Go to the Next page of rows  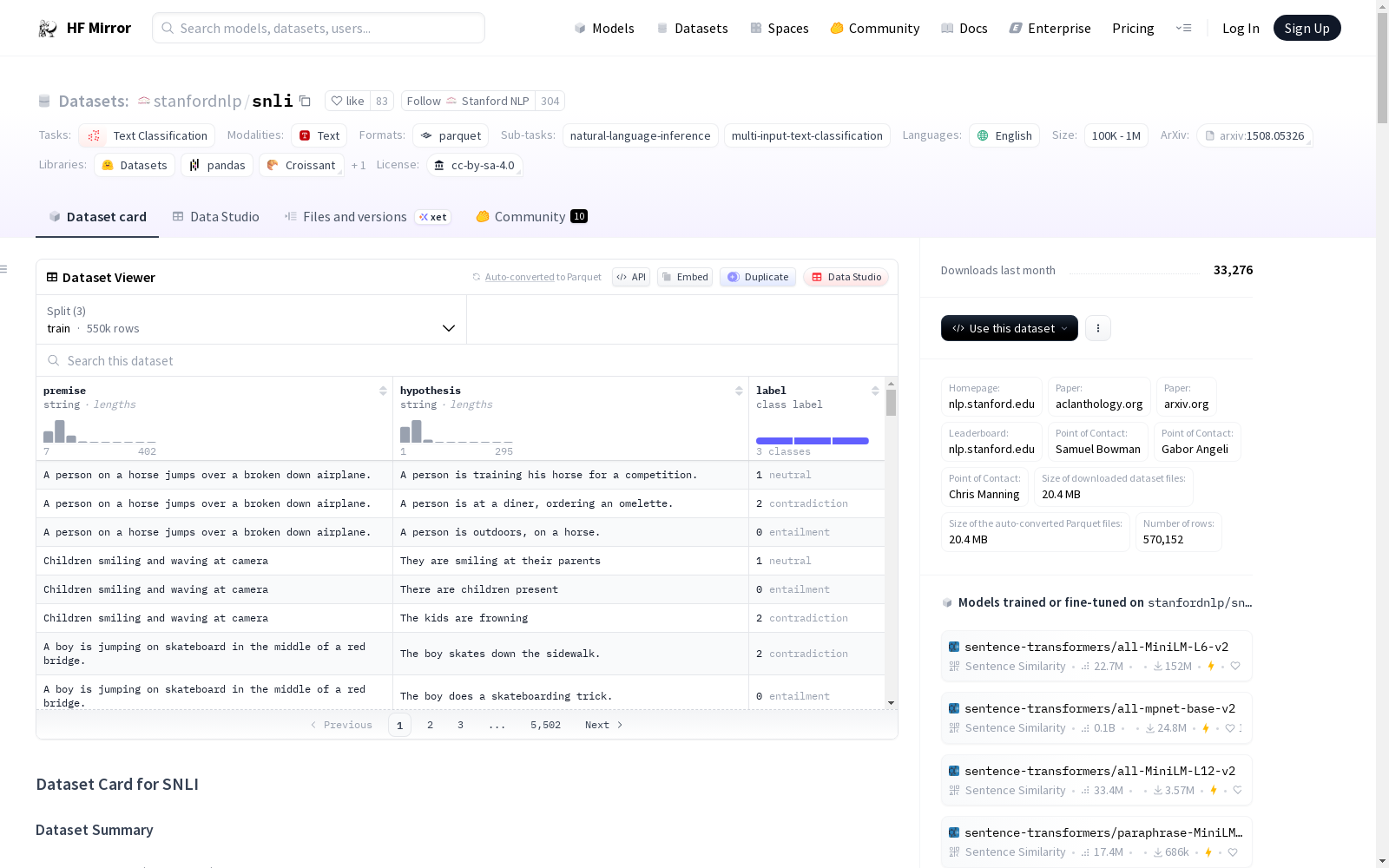603,725
